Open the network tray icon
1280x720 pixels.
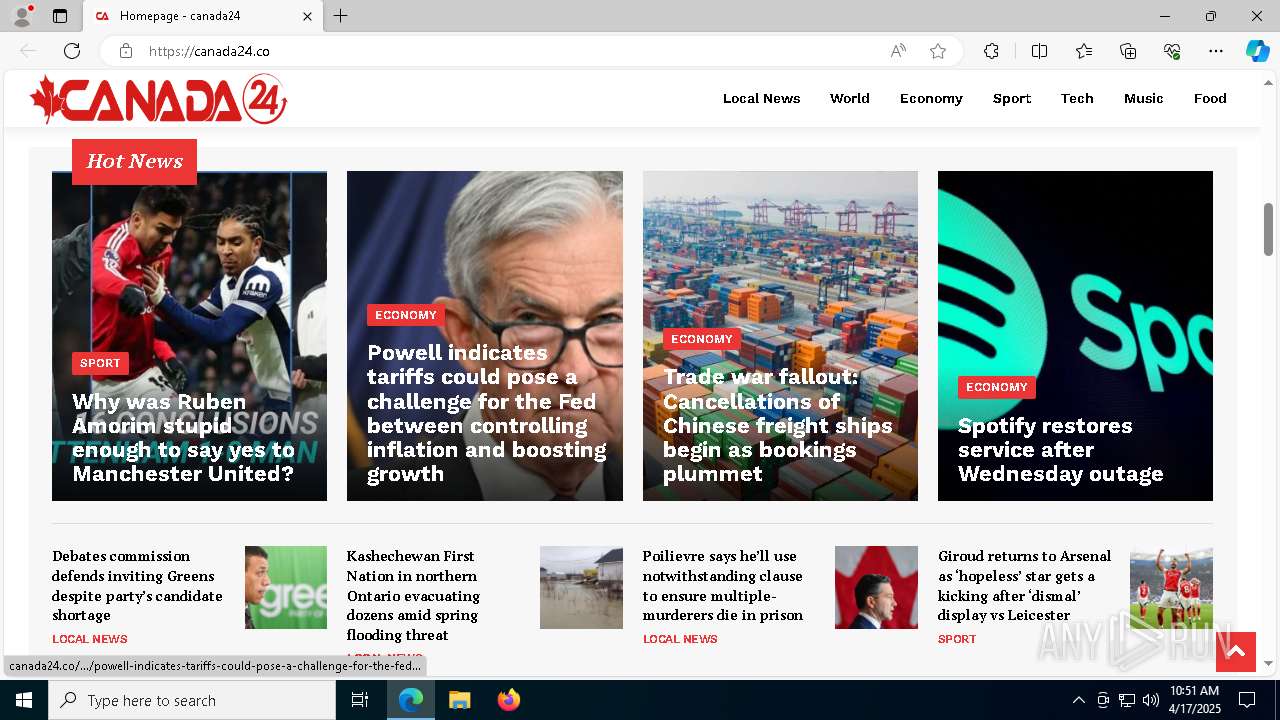pos(1127,700)
